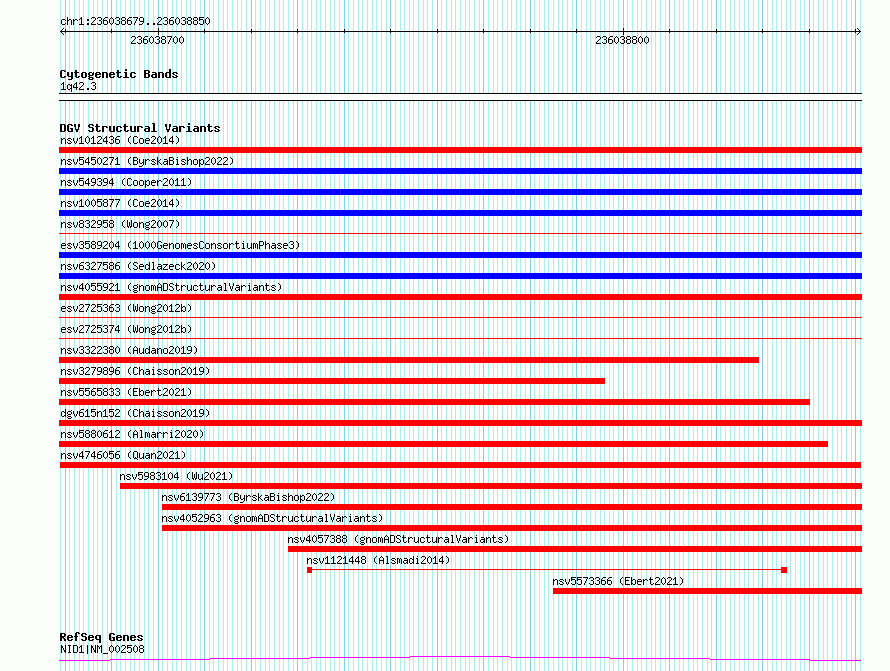Image resolution: width=890 pixels, height=671 pixels.
Task: Click the red bar under nsv5573366
Action: click(x=707, y=591)
